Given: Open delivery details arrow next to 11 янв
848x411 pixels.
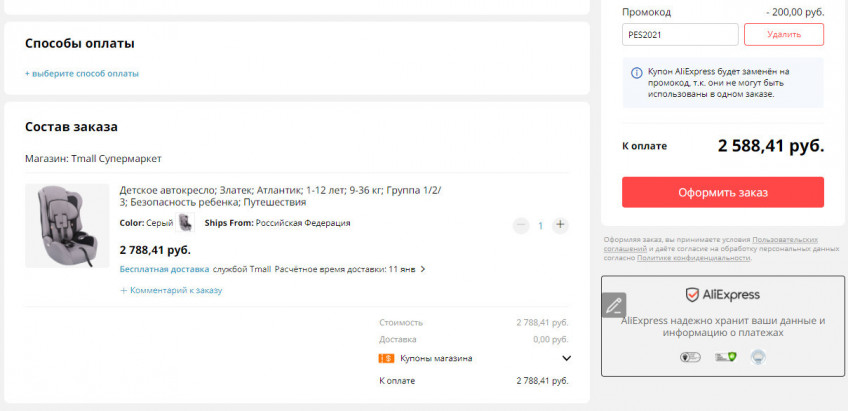Looking at the screenshot, I should point(423,269).
